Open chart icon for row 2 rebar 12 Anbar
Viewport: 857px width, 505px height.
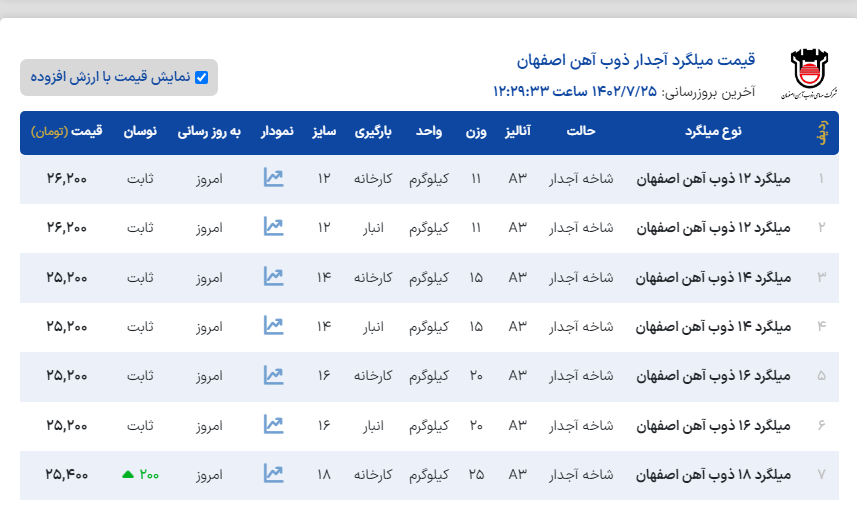click(x=273, y=227)
